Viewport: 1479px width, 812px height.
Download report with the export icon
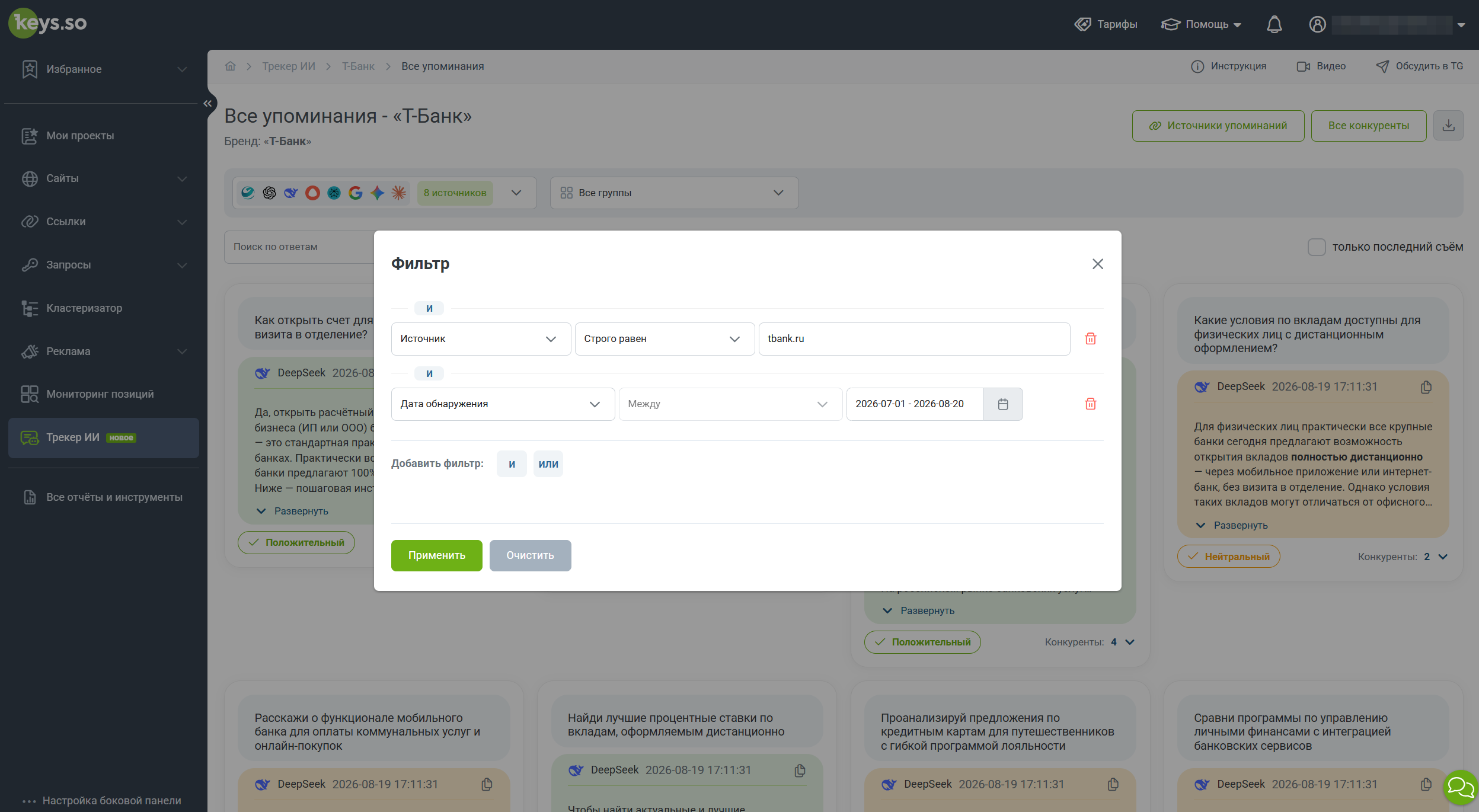1448,126
